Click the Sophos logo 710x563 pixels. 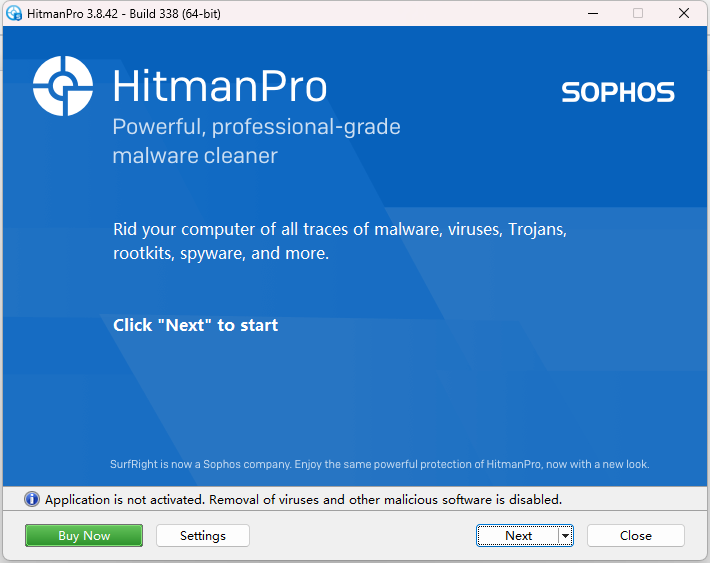point(618,92)
